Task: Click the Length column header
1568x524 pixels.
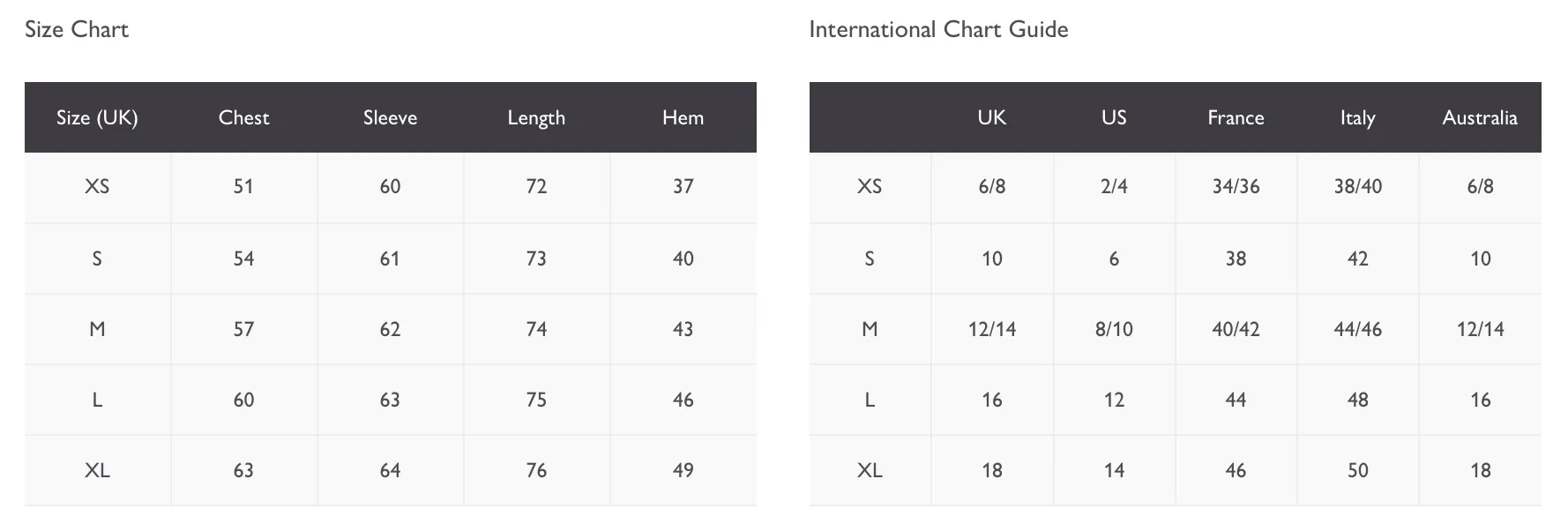Action: (536, 117)
